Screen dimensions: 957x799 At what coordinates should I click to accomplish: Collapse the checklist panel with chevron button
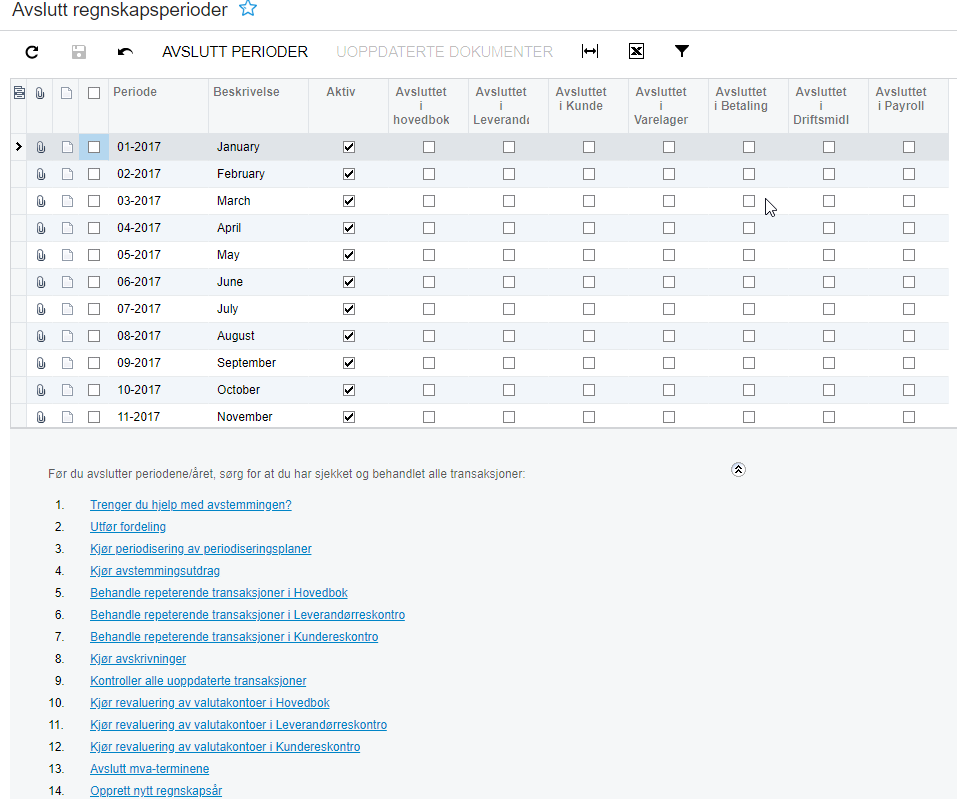coord(739,469)
